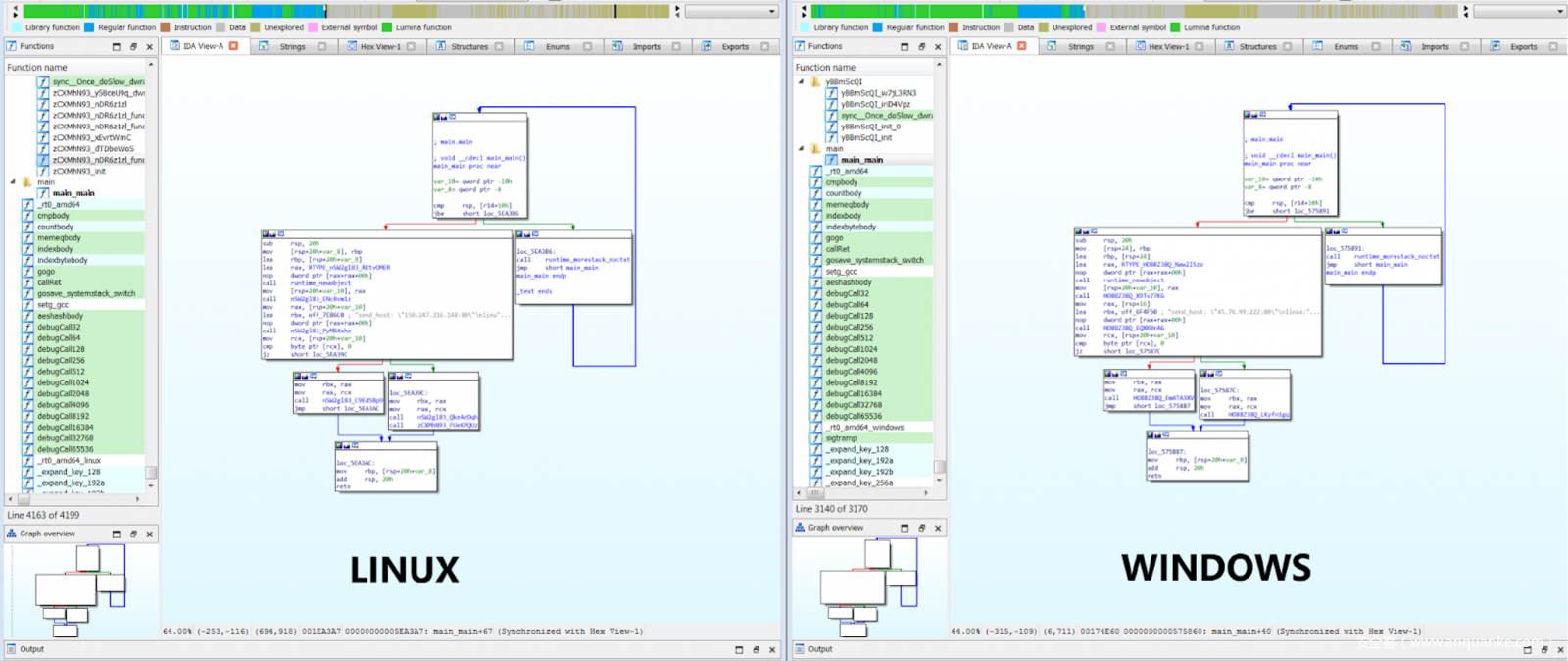The width and height of the screenshot is (1568, 661).
Task: Maximize the Output panel in the Linux window
Action: (x=739, y=649)
